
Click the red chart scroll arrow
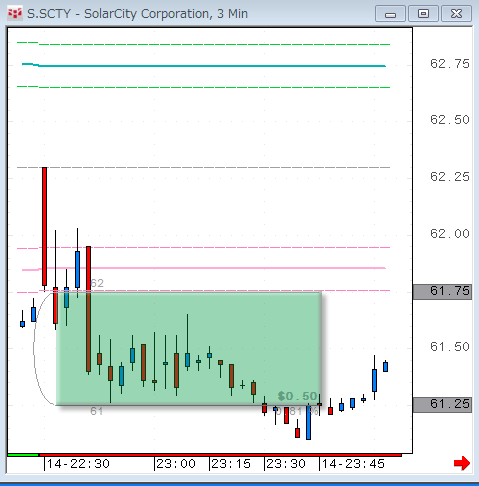tap(462, 463)
